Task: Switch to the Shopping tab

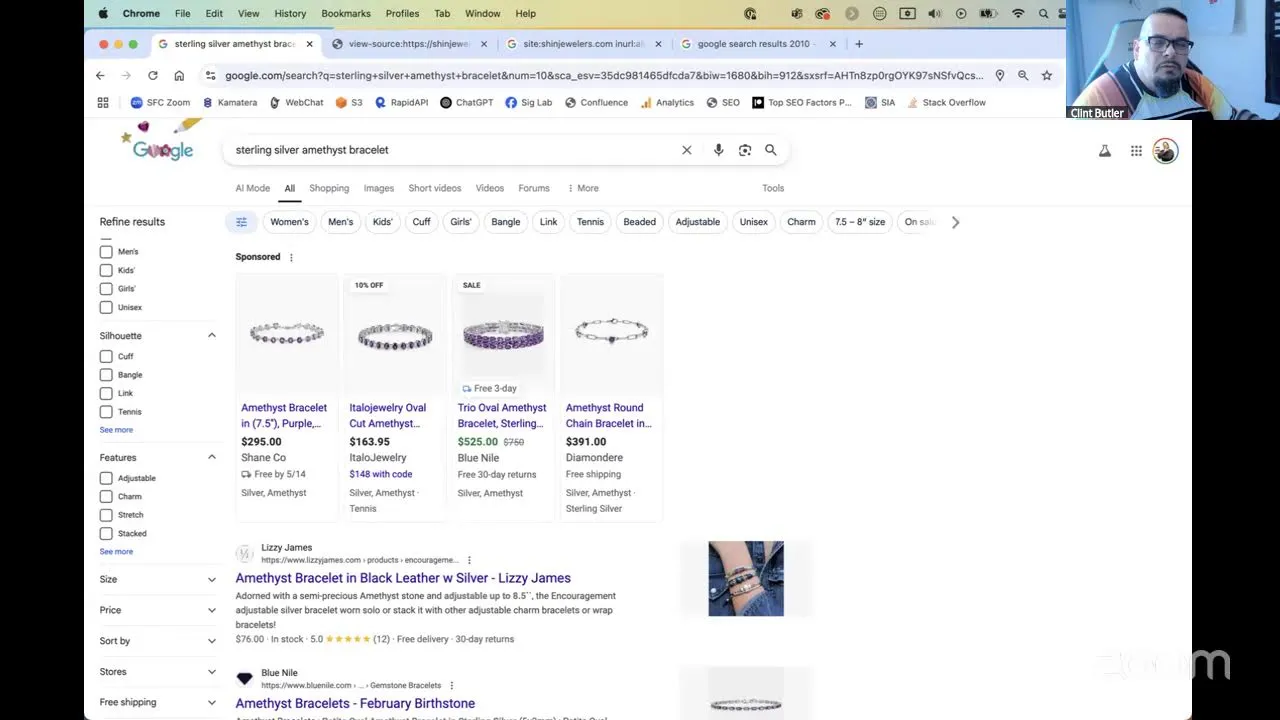Action: 329,188
